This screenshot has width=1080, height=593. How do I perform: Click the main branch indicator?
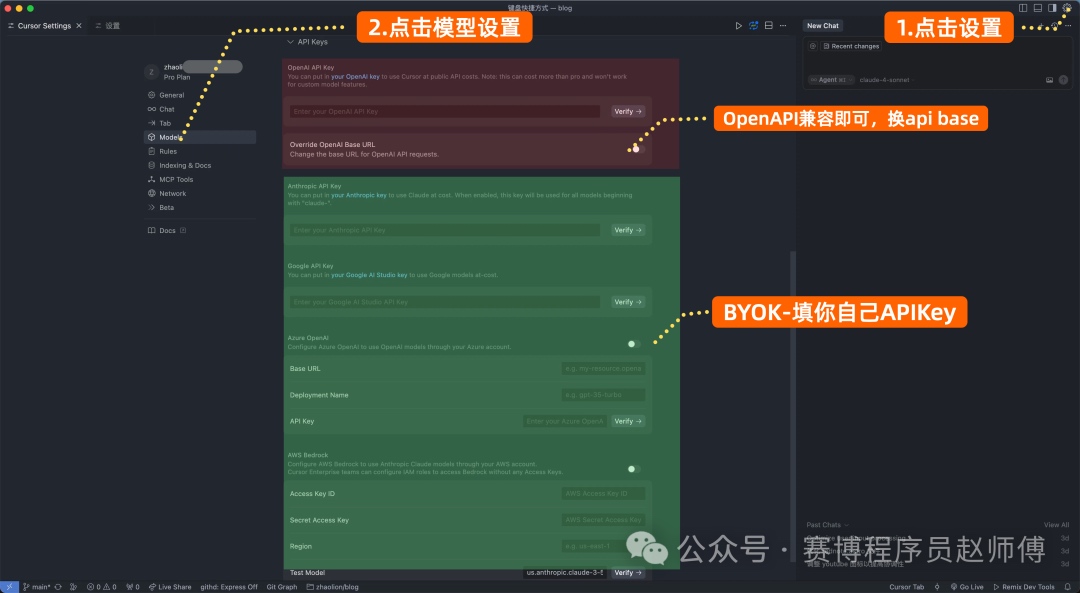37,587
